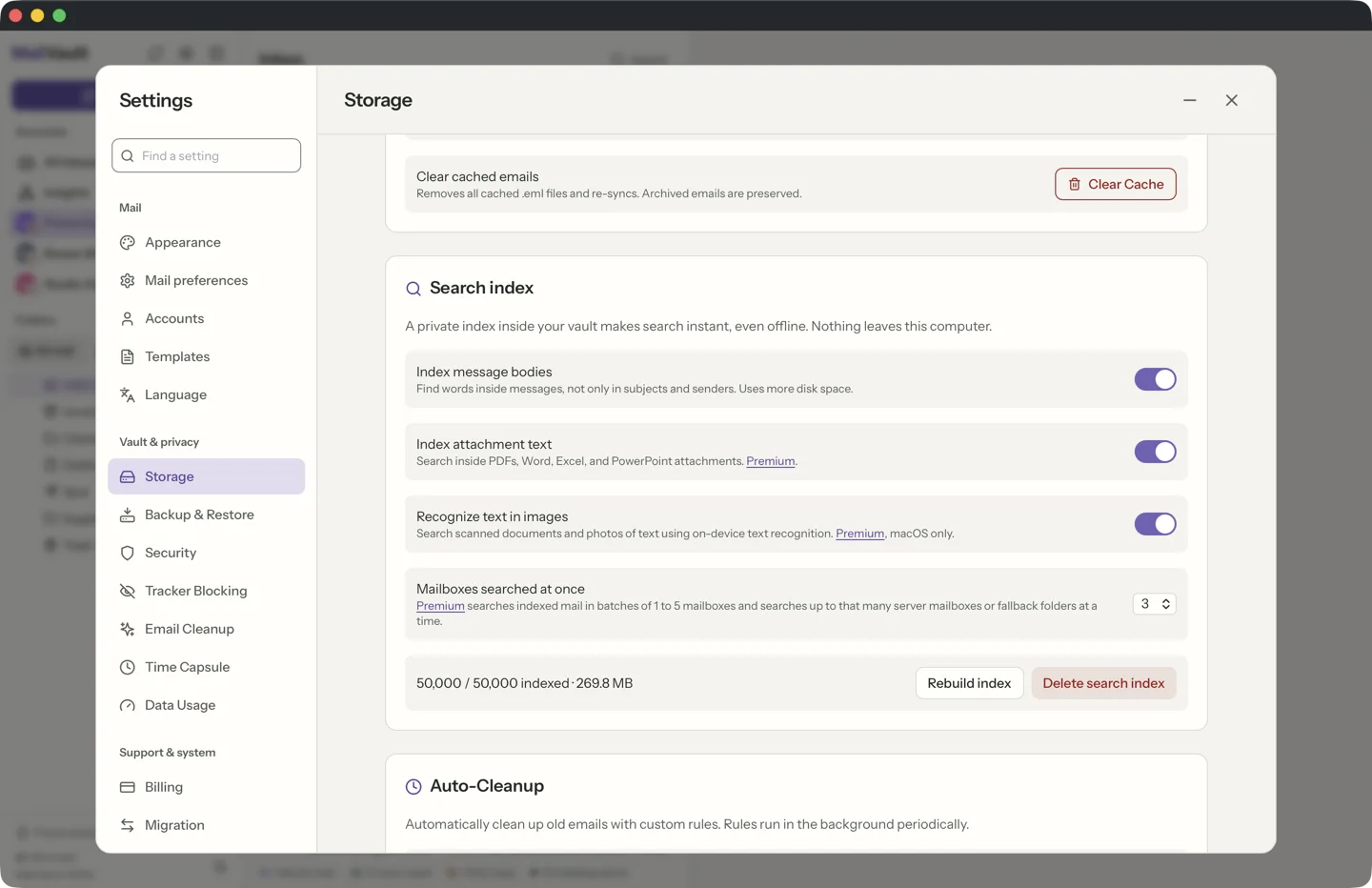Click the 'Vault & privacy' section label
This screenshot has height=888, width=1372.
[159, 442]
